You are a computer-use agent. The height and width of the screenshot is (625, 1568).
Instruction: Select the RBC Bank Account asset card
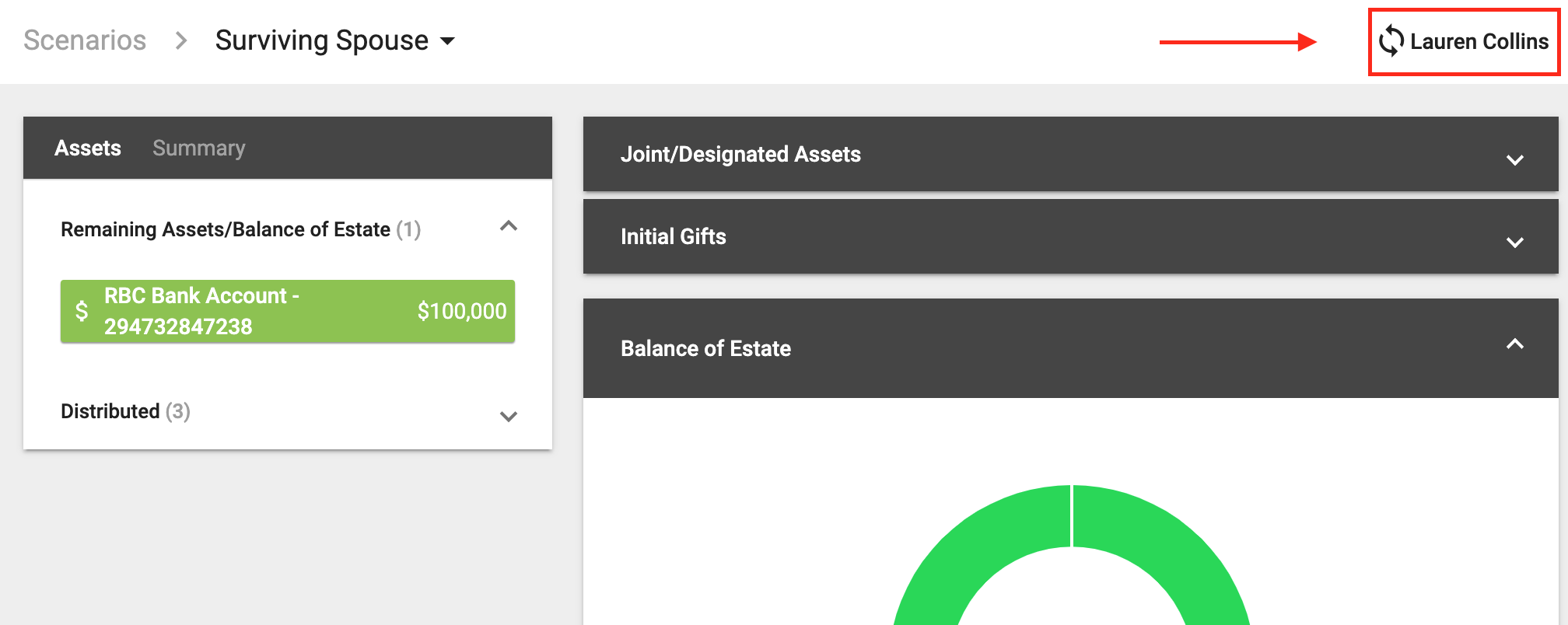(288, 311)
